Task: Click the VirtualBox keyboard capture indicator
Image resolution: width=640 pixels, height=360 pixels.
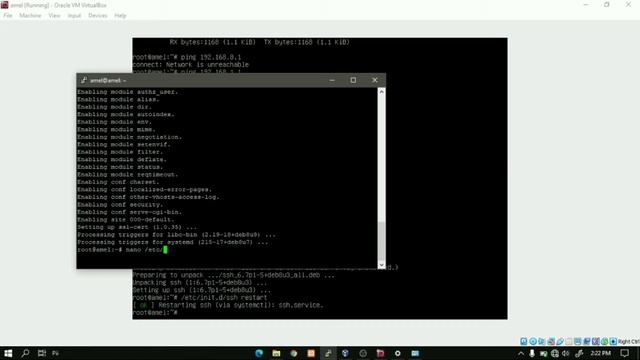Action: [x=613, y=341]
